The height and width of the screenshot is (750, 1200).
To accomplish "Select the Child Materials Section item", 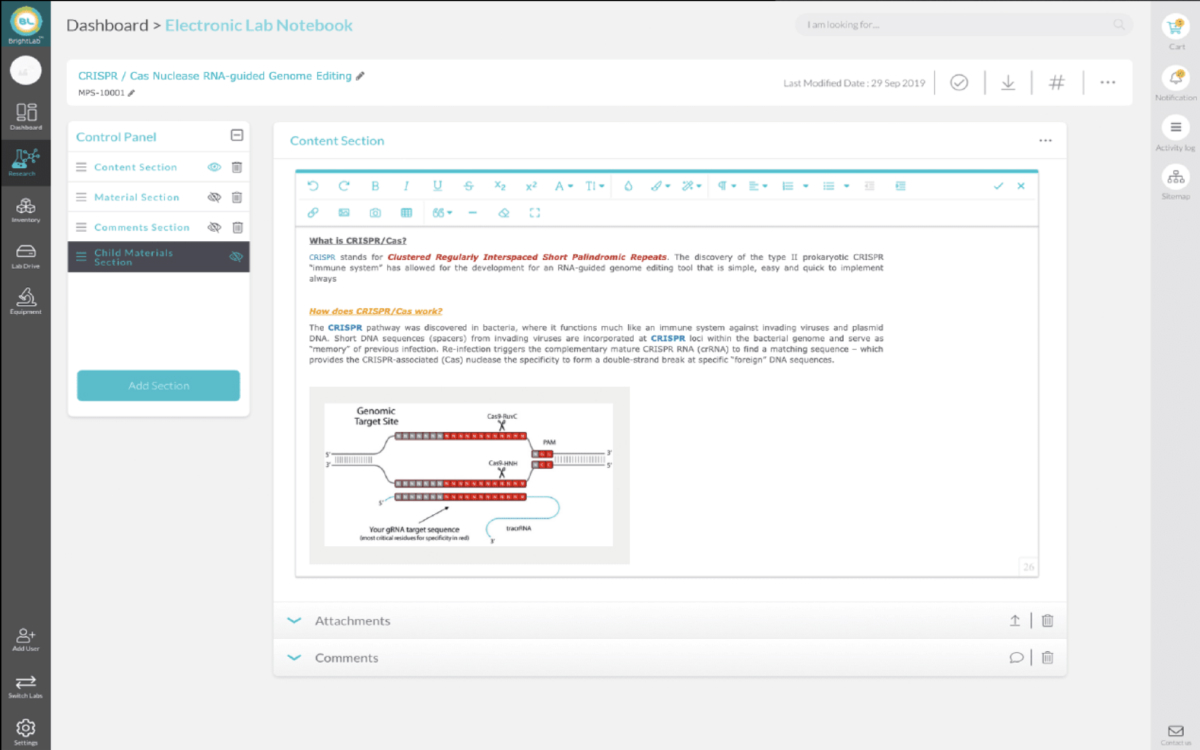I will pos(133,257).
